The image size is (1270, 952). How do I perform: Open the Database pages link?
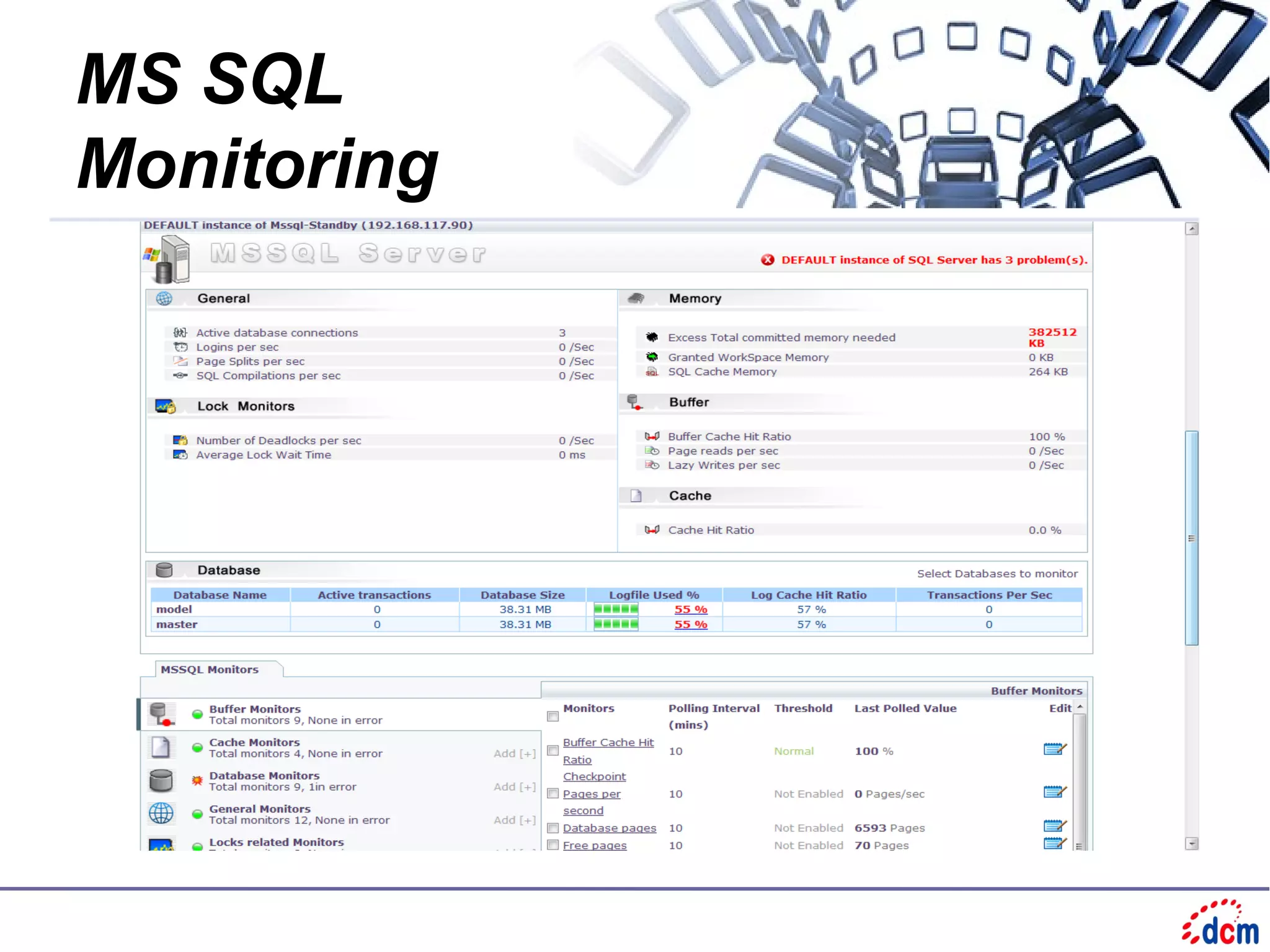pos(610,828)
